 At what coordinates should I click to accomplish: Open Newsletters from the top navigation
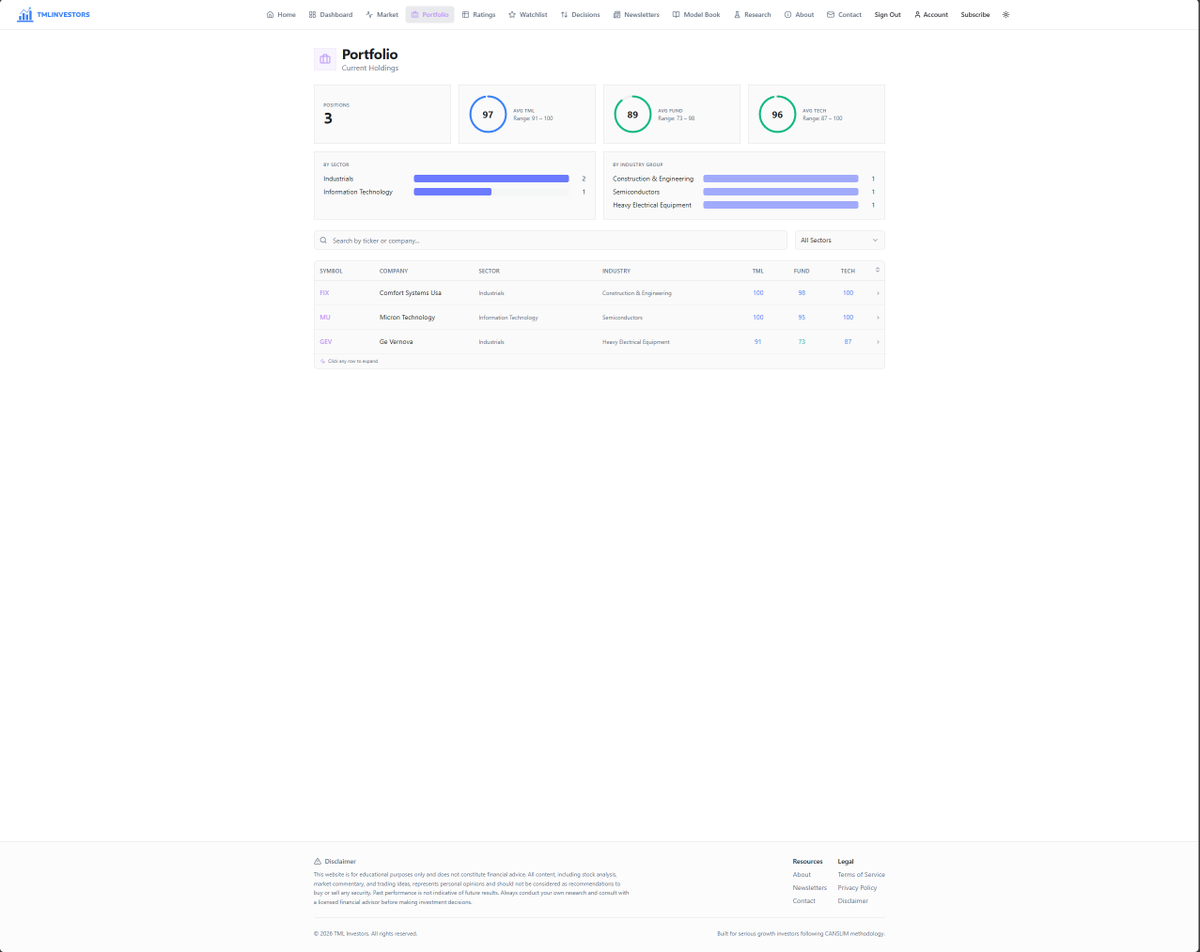pos(636,15)
